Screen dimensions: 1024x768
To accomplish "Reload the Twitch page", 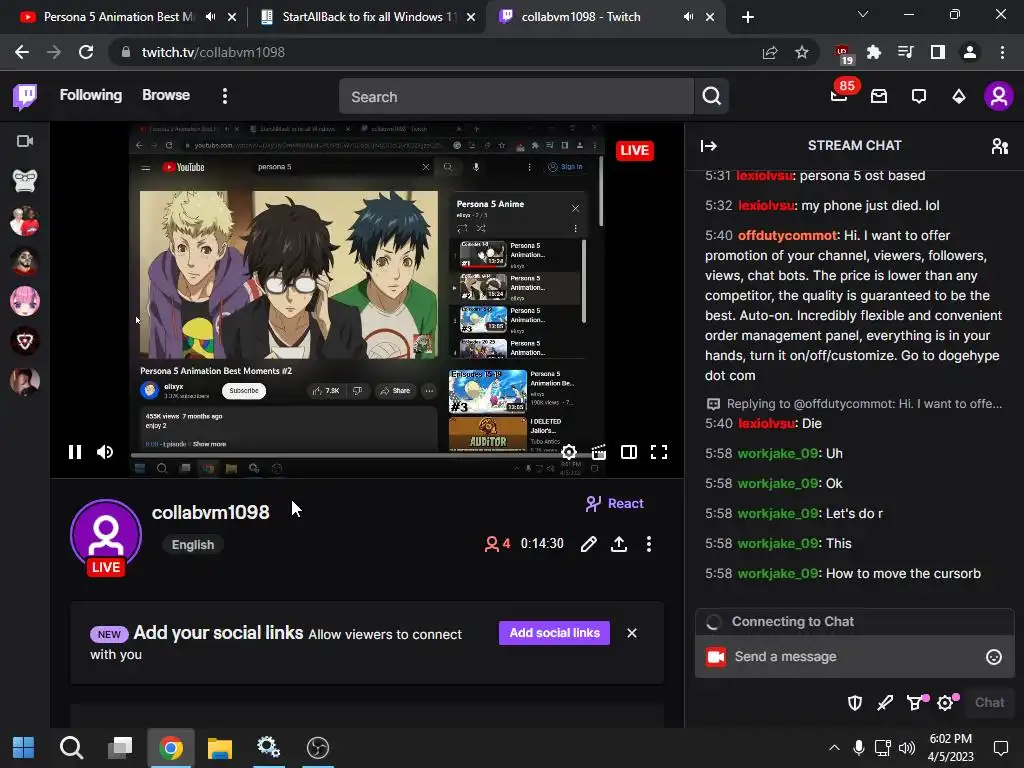I will click(86, 52).
